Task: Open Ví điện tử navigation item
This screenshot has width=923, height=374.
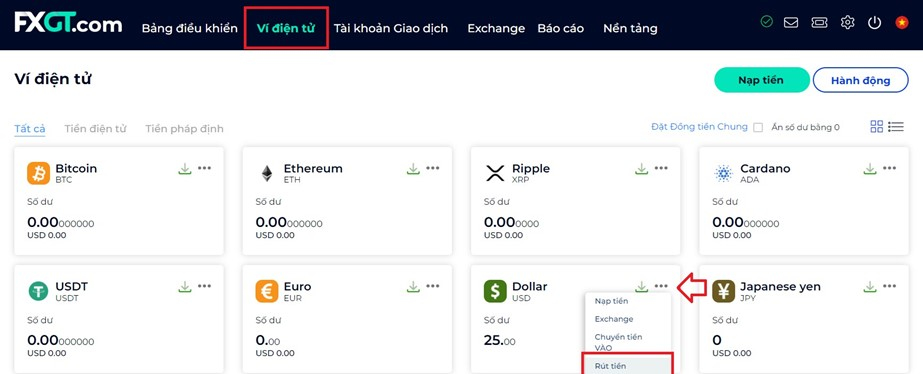Action: [286, 28]
